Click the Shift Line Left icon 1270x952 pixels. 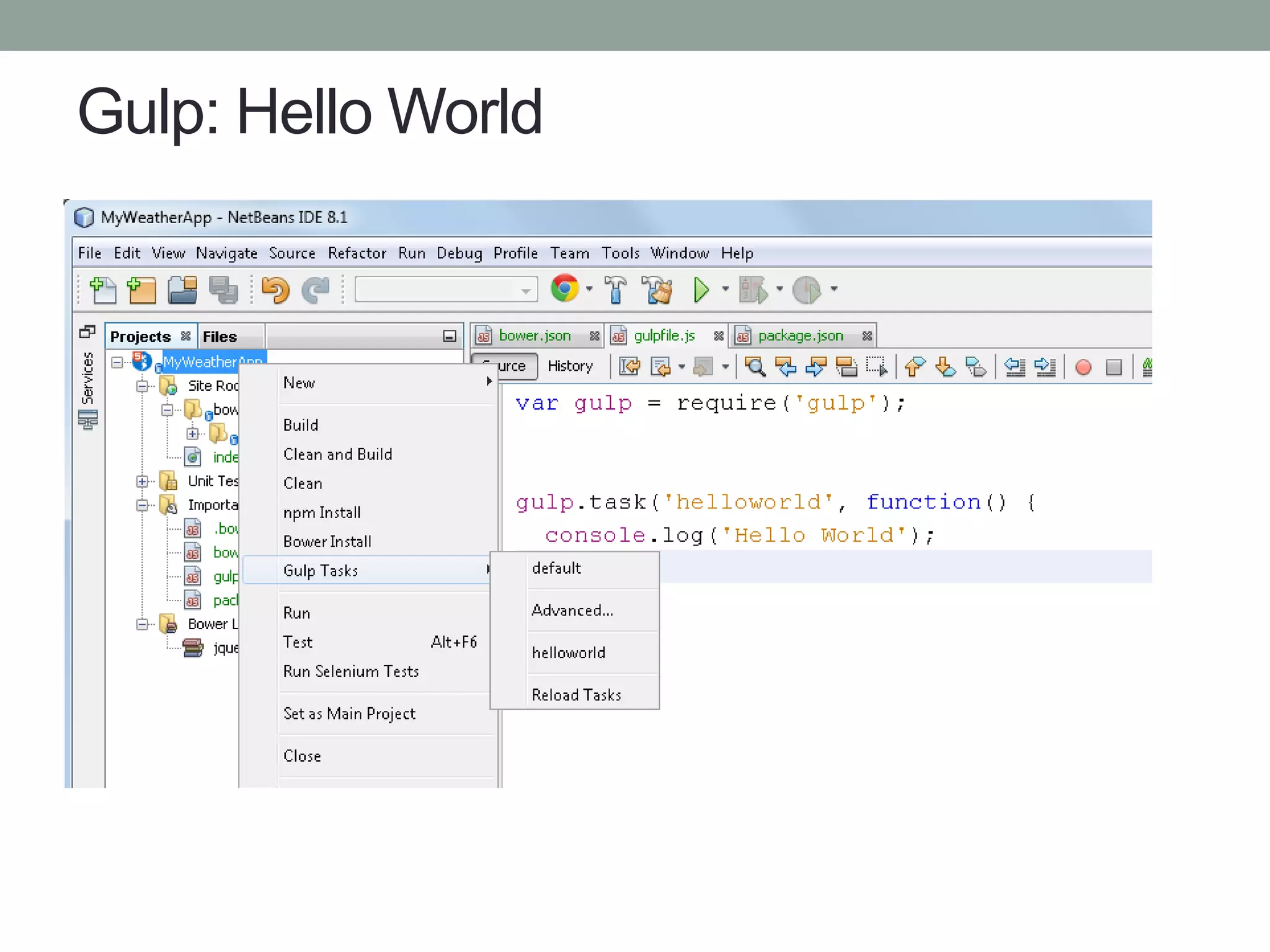click(x=1015, y=367)
